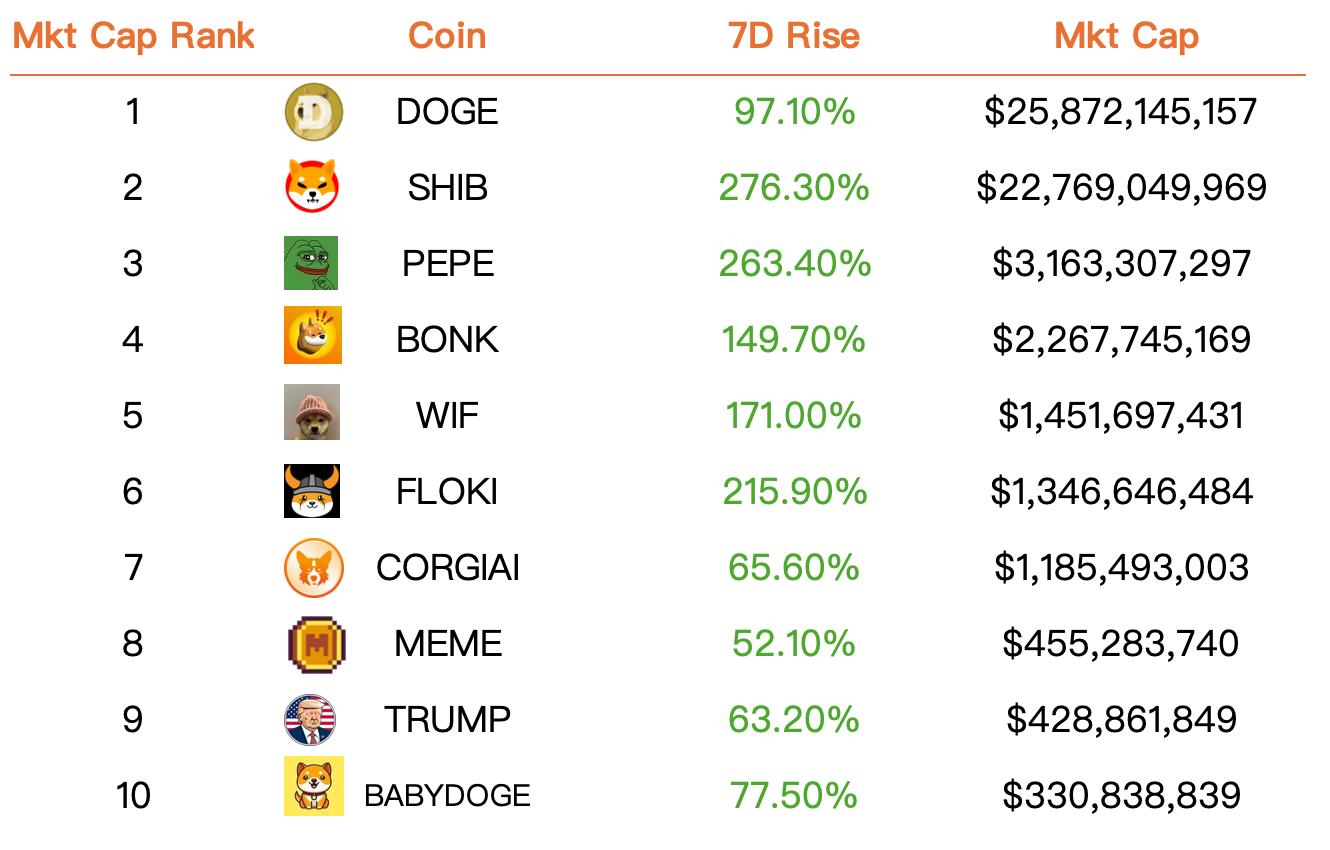Click the SHIB shiba logo icon
The width and height of the screenshot is (1330, 850).
pos(313,187)
